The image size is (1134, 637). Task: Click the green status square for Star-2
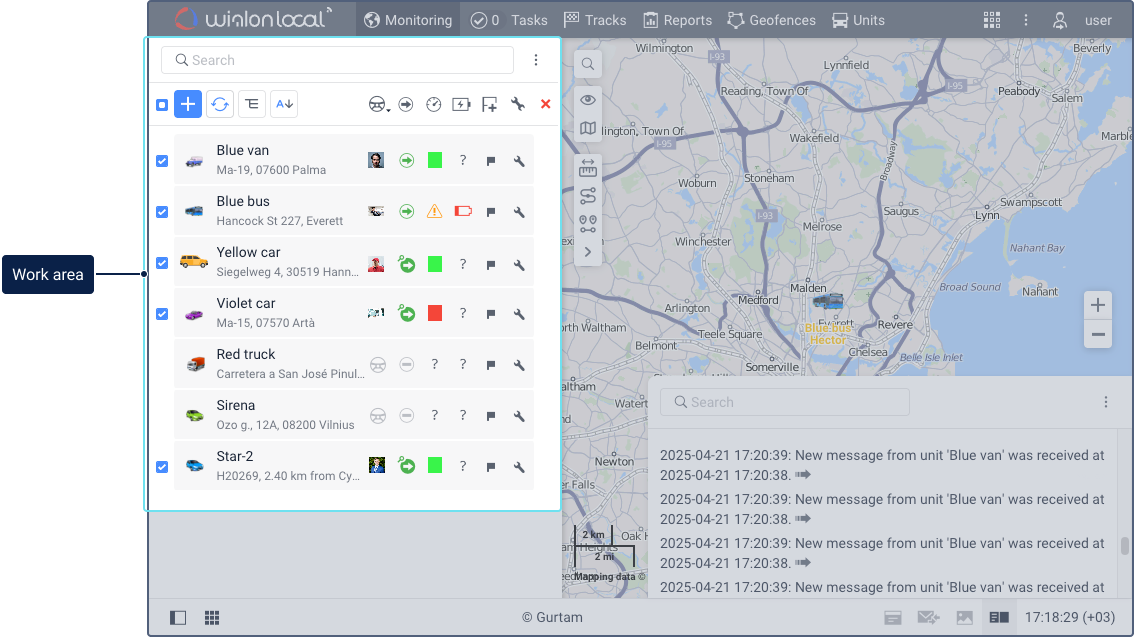pyautogui.click(x=435, y=465)
